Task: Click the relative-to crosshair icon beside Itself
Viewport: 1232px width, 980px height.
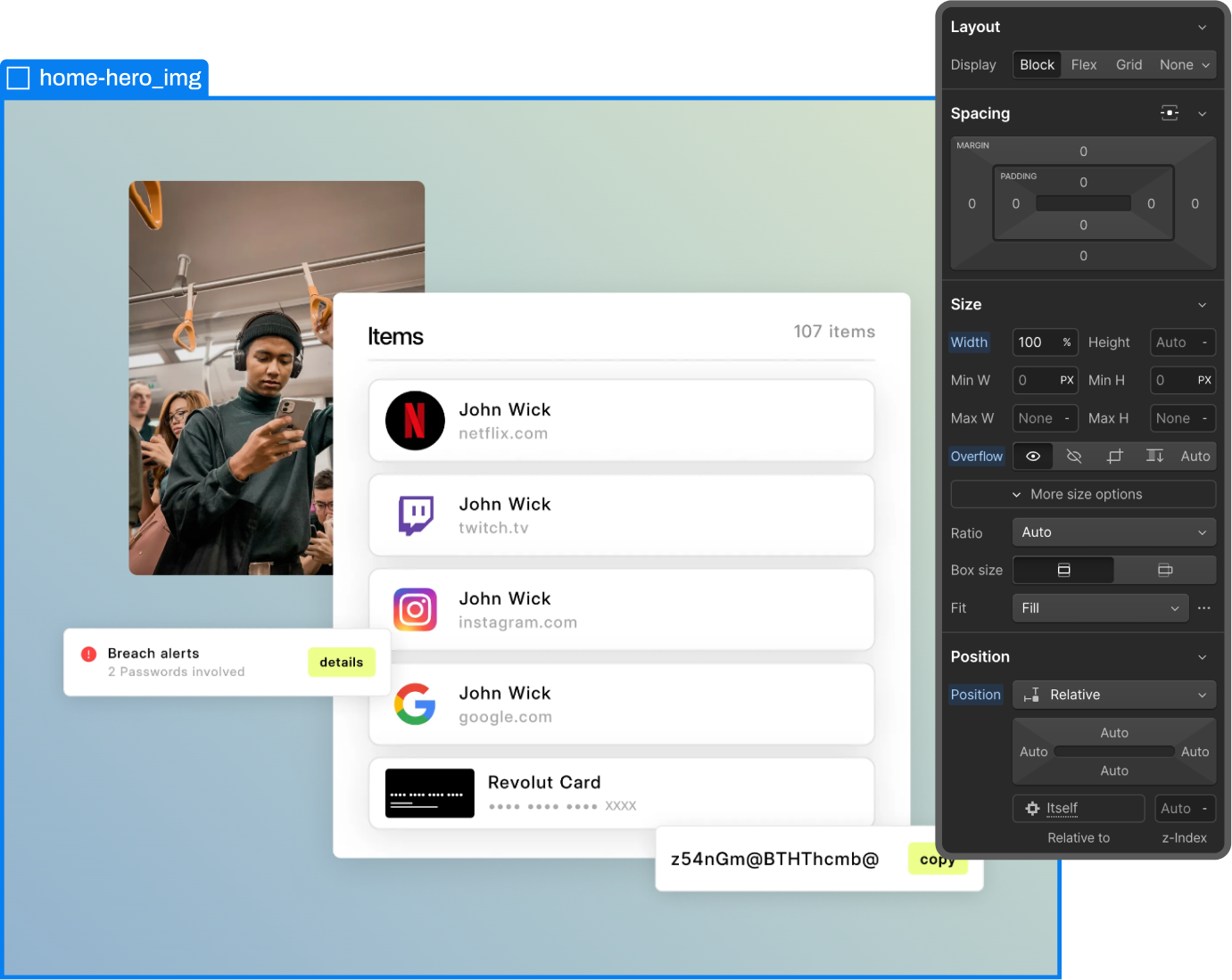Action: coord(1034,808)
